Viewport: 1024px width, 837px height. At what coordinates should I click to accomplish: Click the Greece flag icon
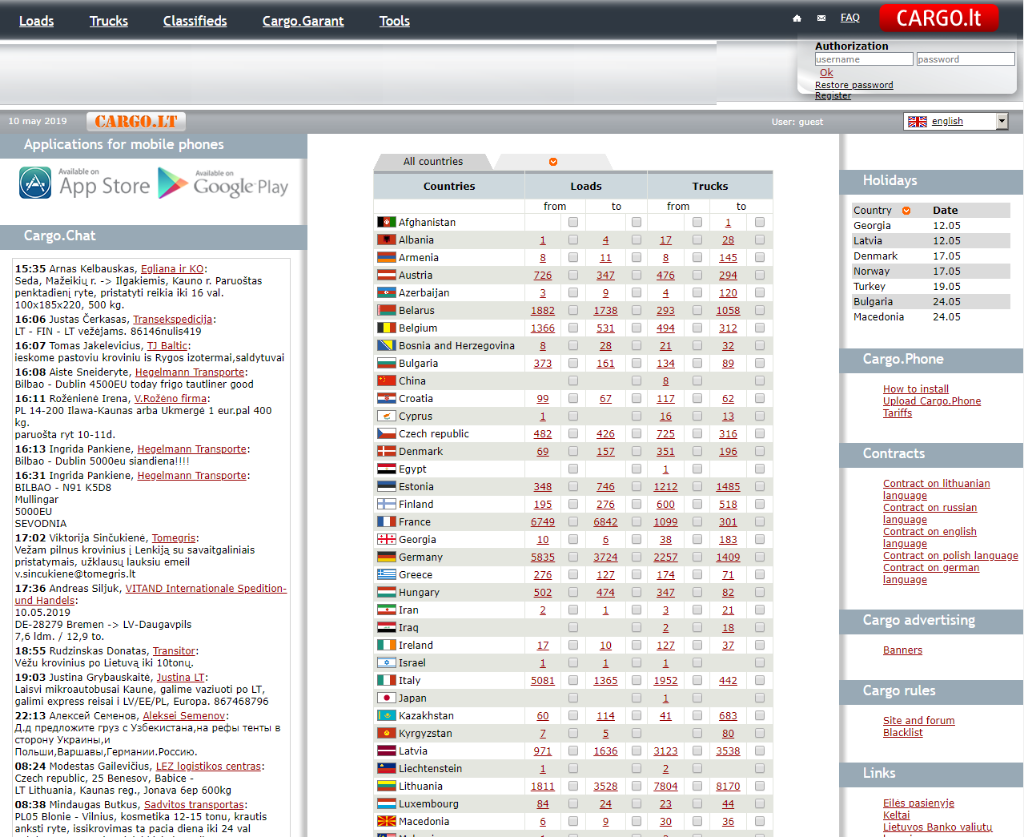(x=387, y=575)
